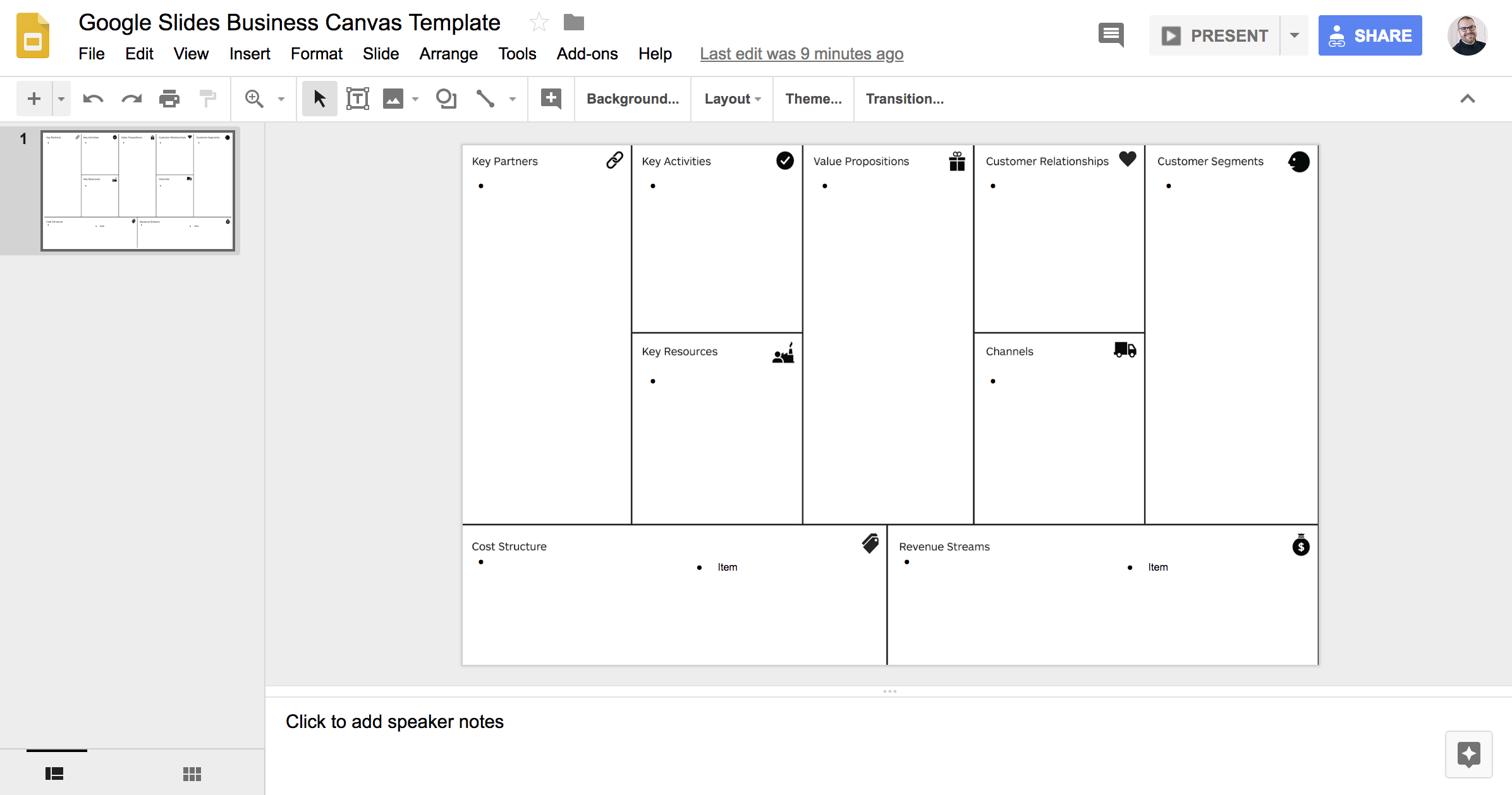Click the Explore star button
The image size is (1512, 795).
coord(1468,754)
